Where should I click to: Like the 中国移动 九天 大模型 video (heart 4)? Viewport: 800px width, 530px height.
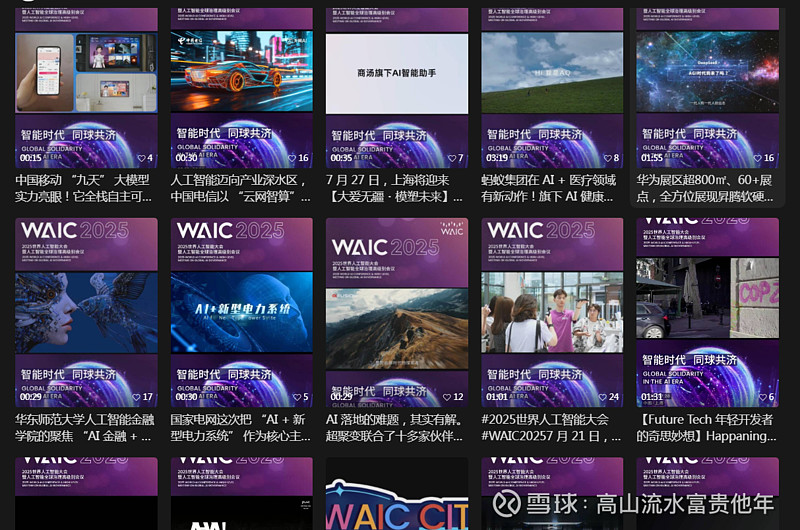(x=142, y=158)
